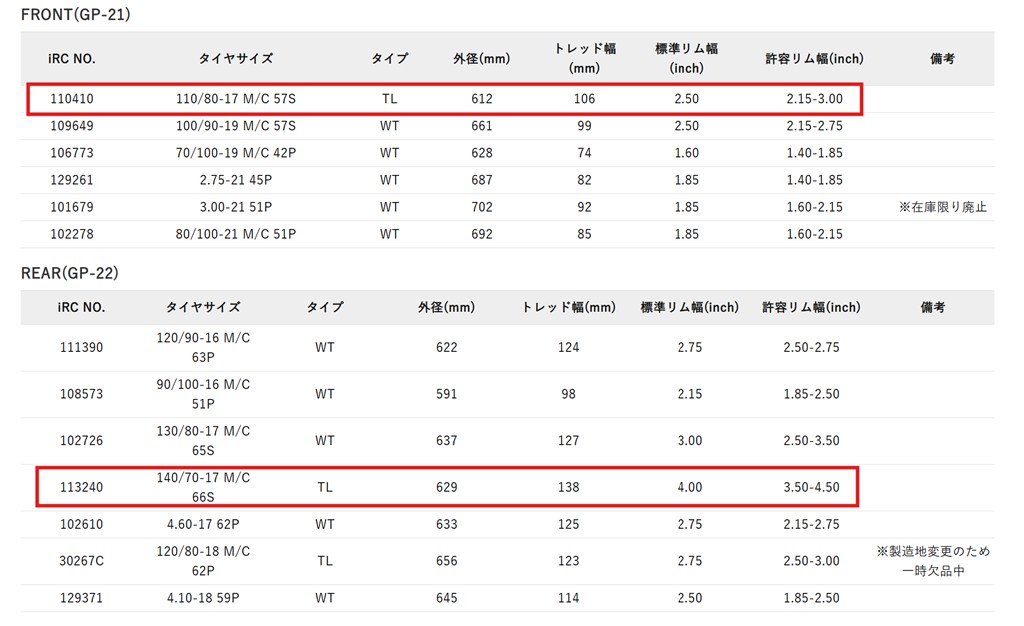Click IRC number 129371

pos(82,598)
